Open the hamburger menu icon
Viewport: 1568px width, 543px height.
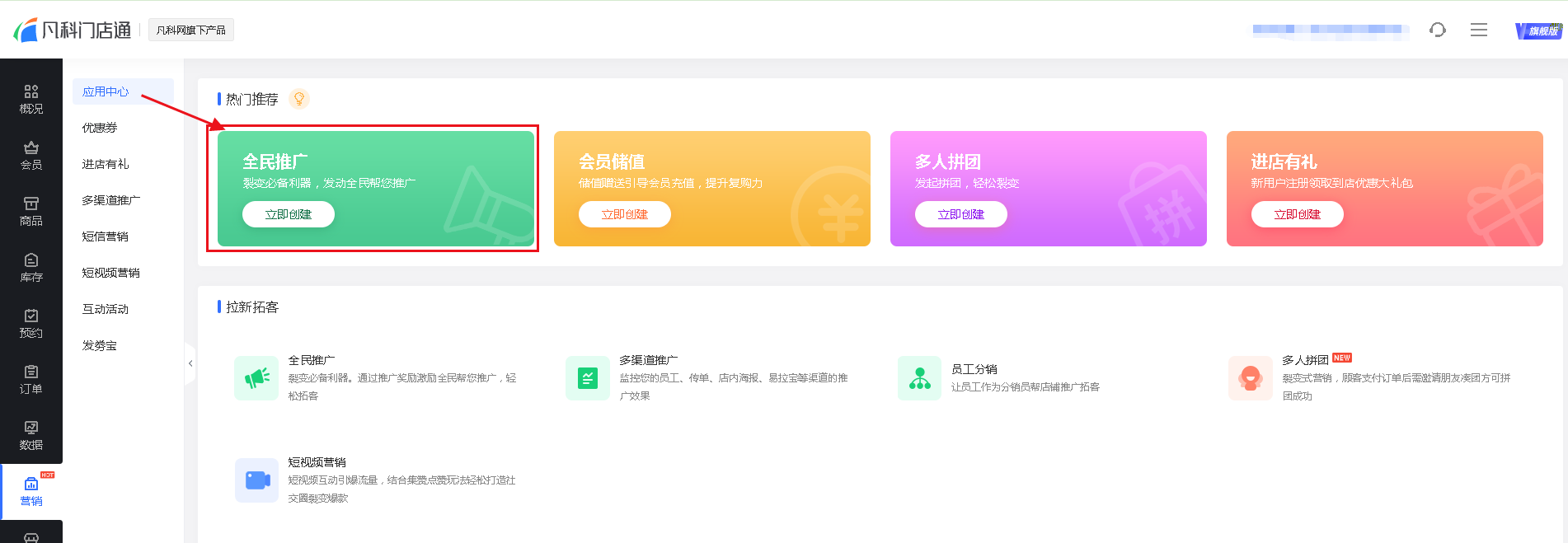click(x=1479, y=30)
